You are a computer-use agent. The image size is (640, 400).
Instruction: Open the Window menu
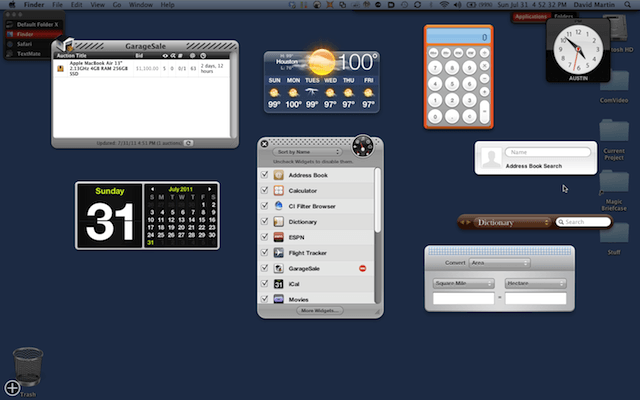pyautogui.click(x=141, y=5)
